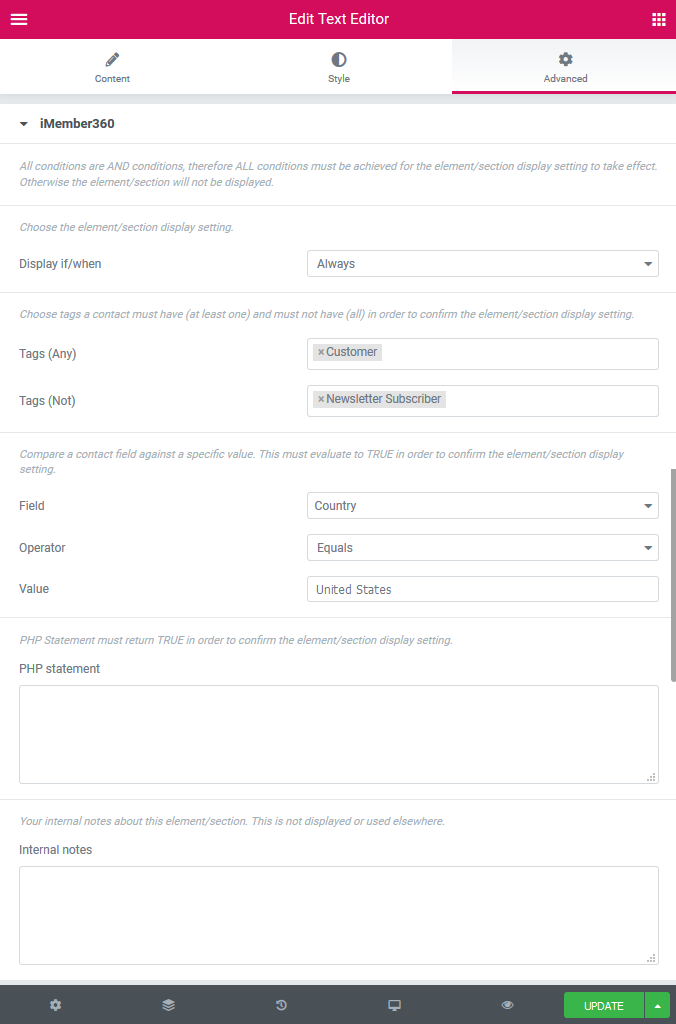Viewport: 676px width, 1024px height.
Task: Open the Elementor hamburger menu
Action: tap(19, 19)
